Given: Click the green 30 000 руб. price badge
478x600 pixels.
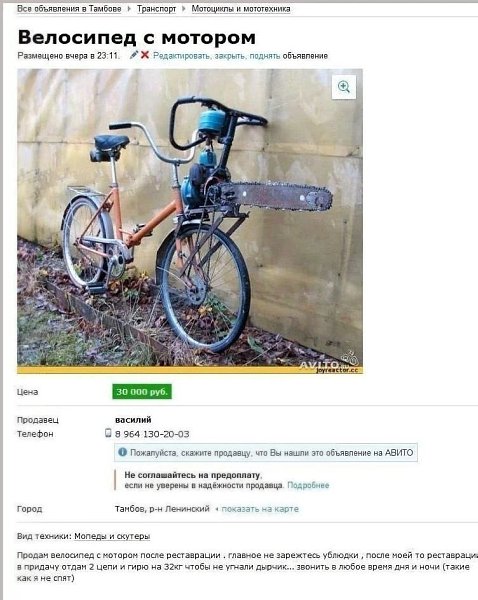Looking at the screenshot, I should click(x=142, y=392).
